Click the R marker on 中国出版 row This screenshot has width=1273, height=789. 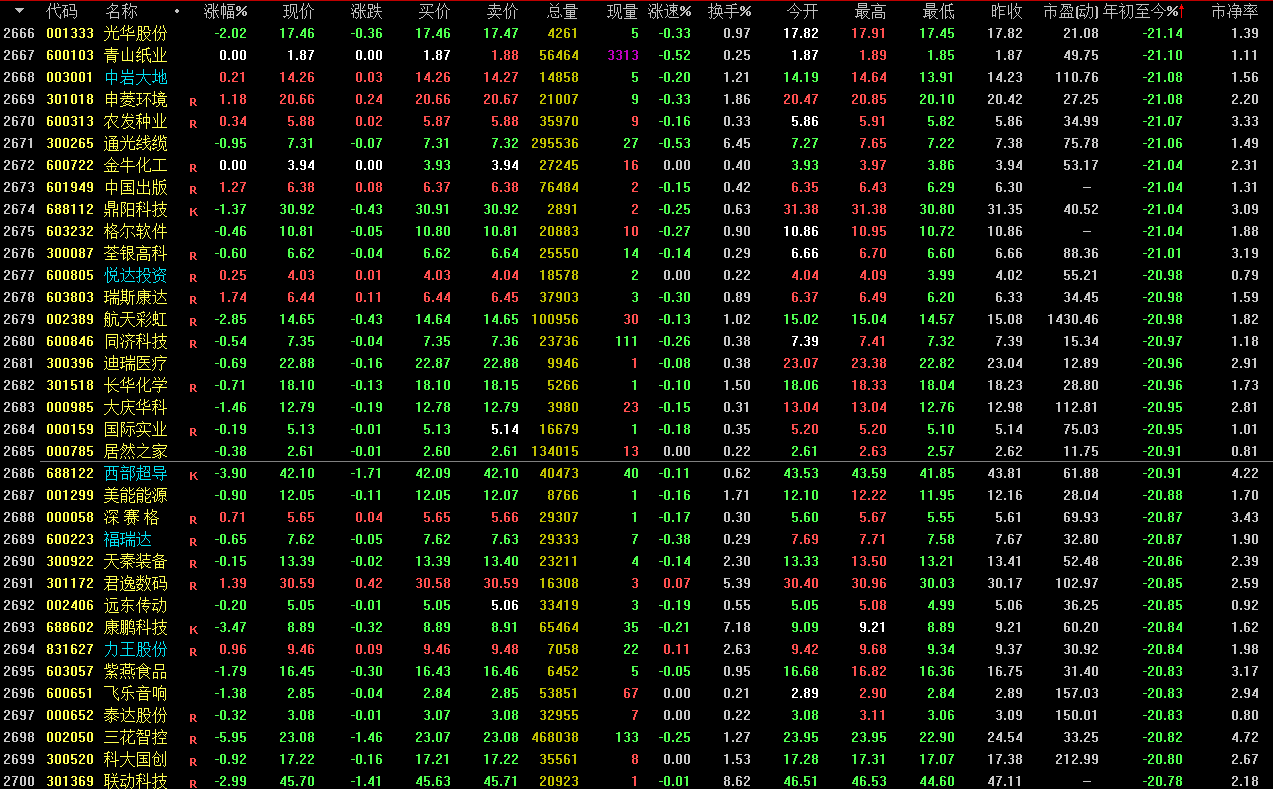pyautogui.click(x=193, y=189)
